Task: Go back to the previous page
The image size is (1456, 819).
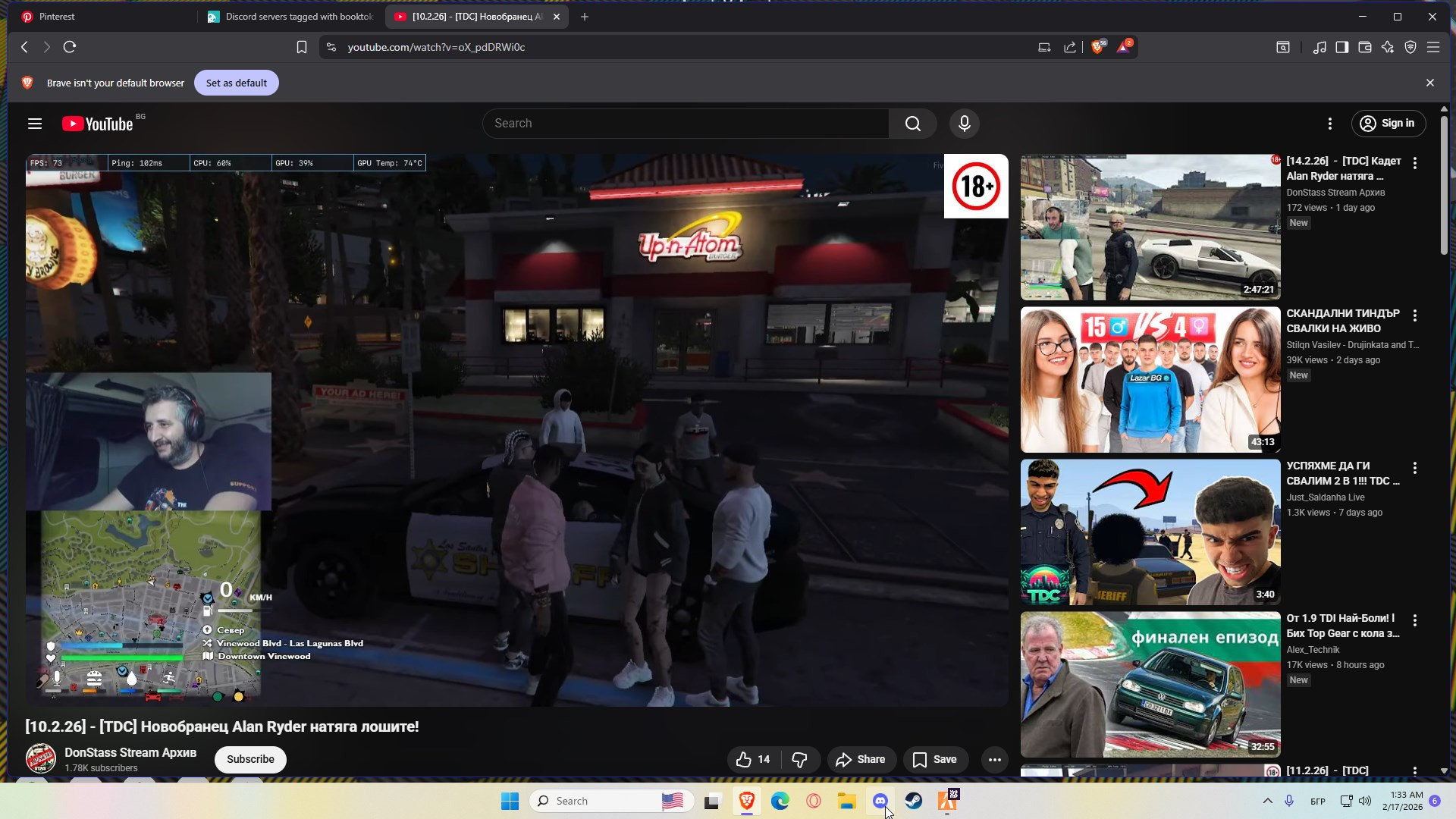Action: point(24,47)
